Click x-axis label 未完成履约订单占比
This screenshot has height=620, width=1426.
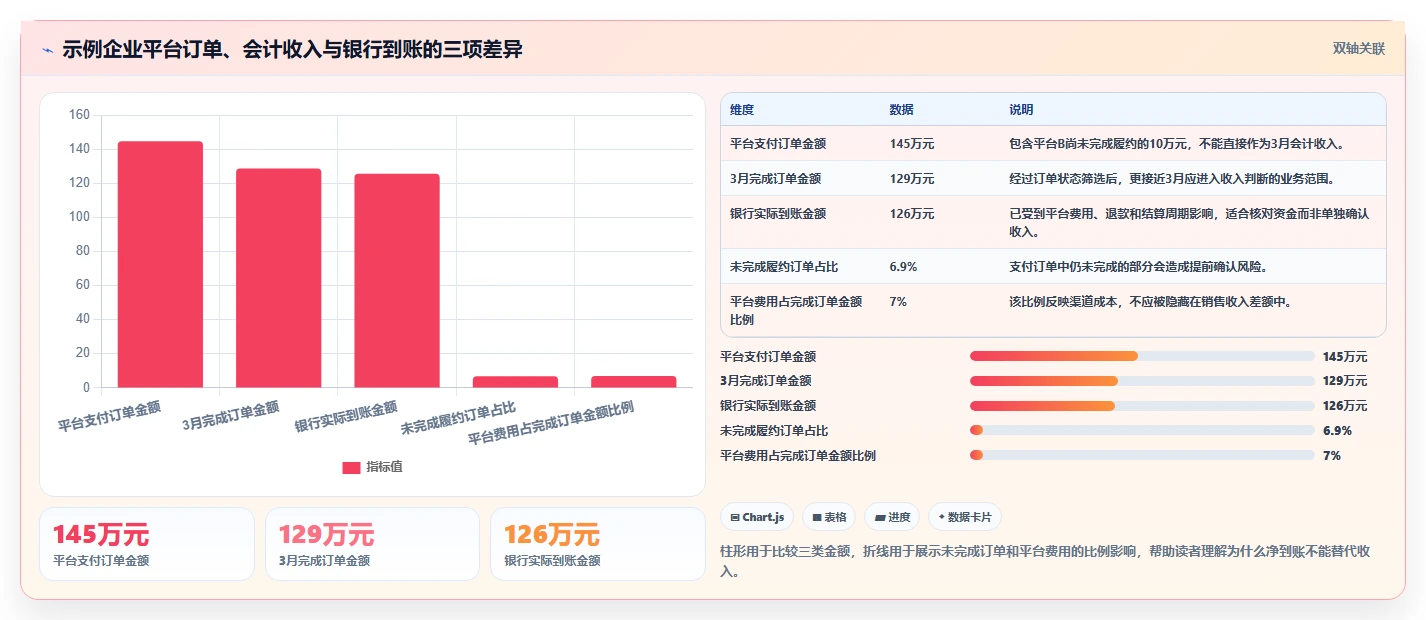pos(458,419)
